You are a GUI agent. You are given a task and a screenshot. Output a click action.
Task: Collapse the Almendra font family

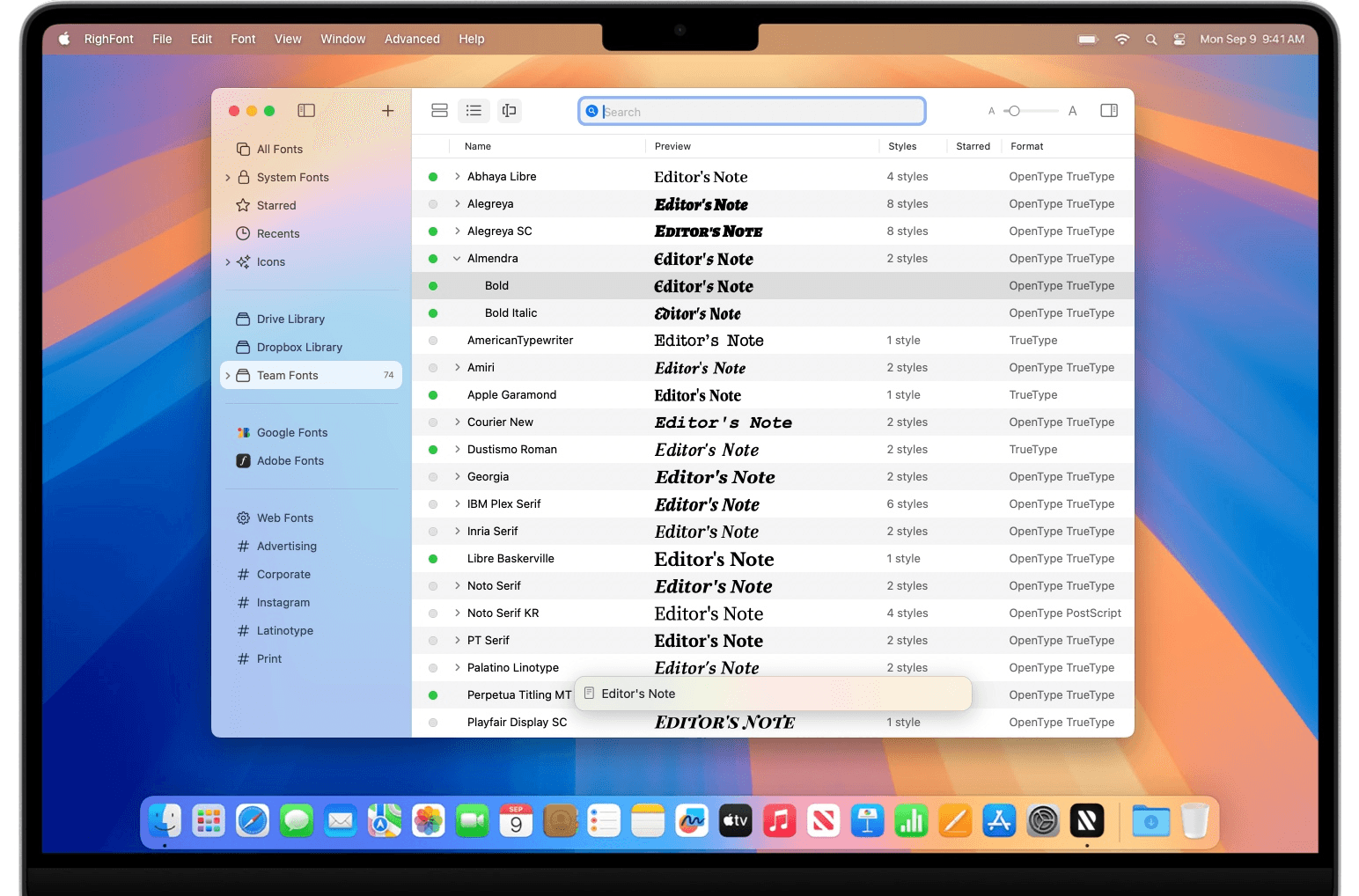(x=457, y=259)
